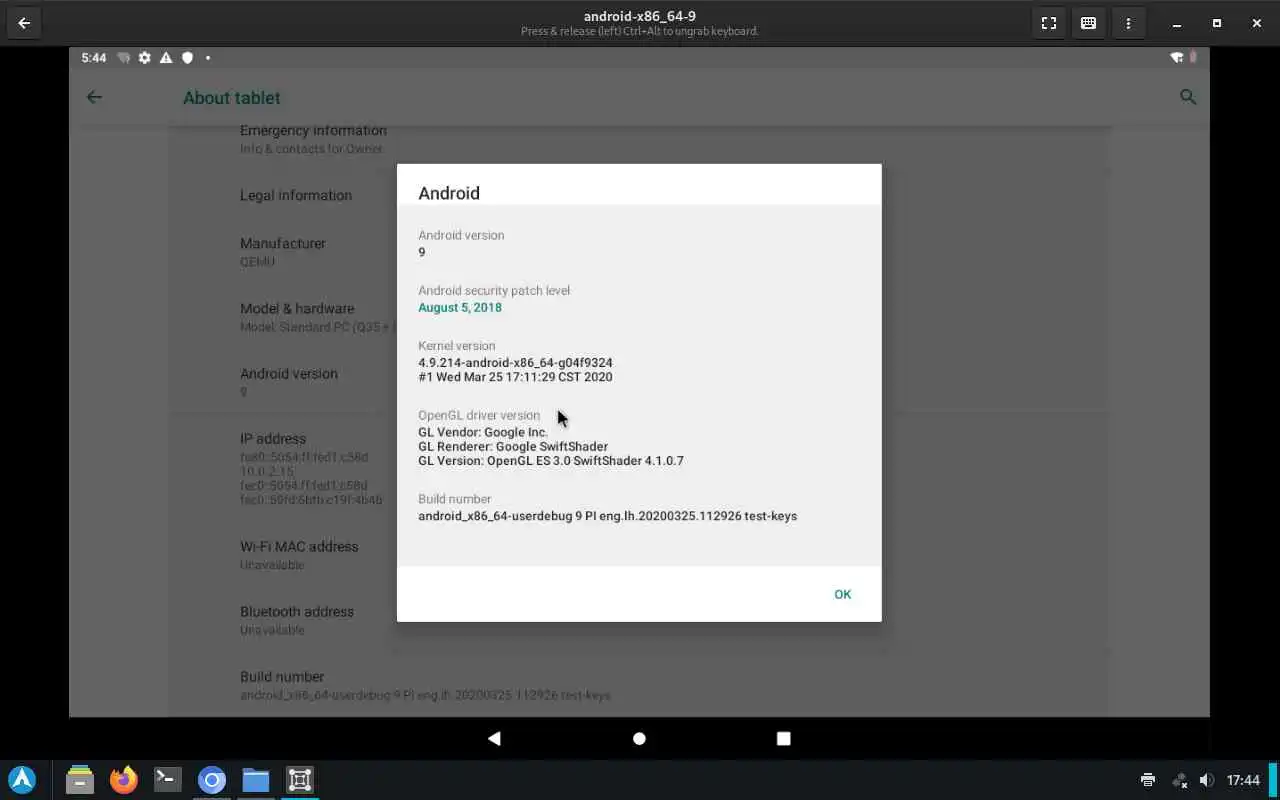The width and height of the screenshot is (1280, 800).
Task: Open search in About tablet settings
Action: pos(1188,97)
